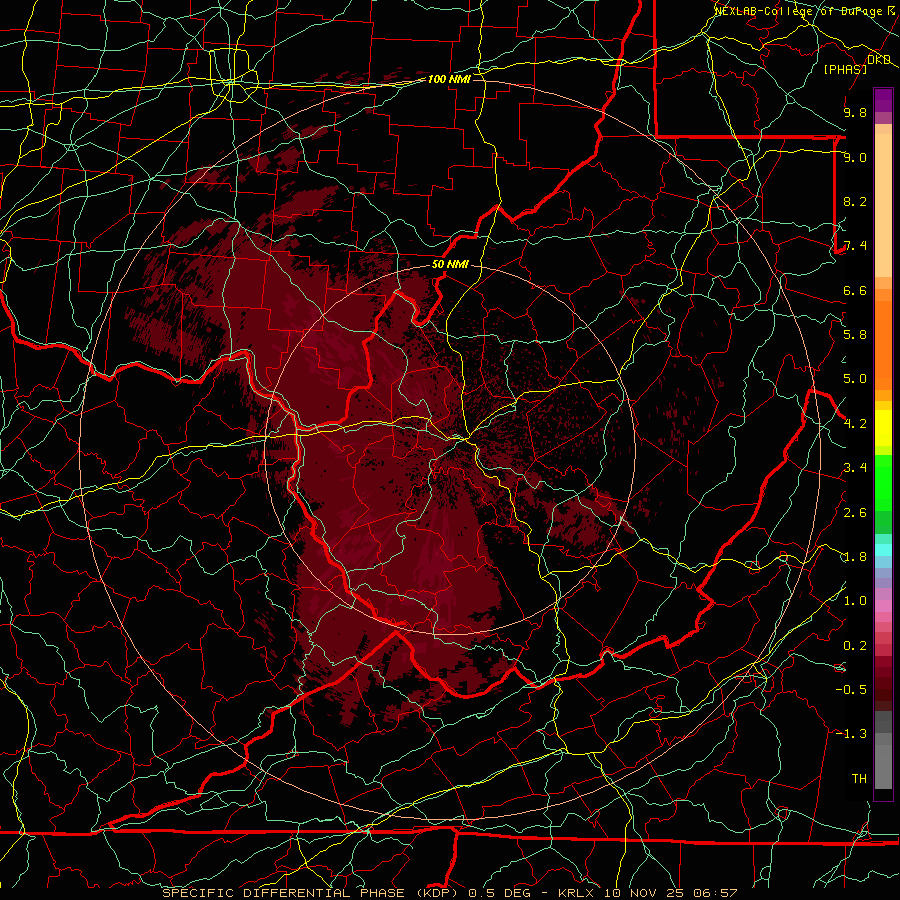
Task: Click the 0.2 scale label
Action: [x=855, y=646]
